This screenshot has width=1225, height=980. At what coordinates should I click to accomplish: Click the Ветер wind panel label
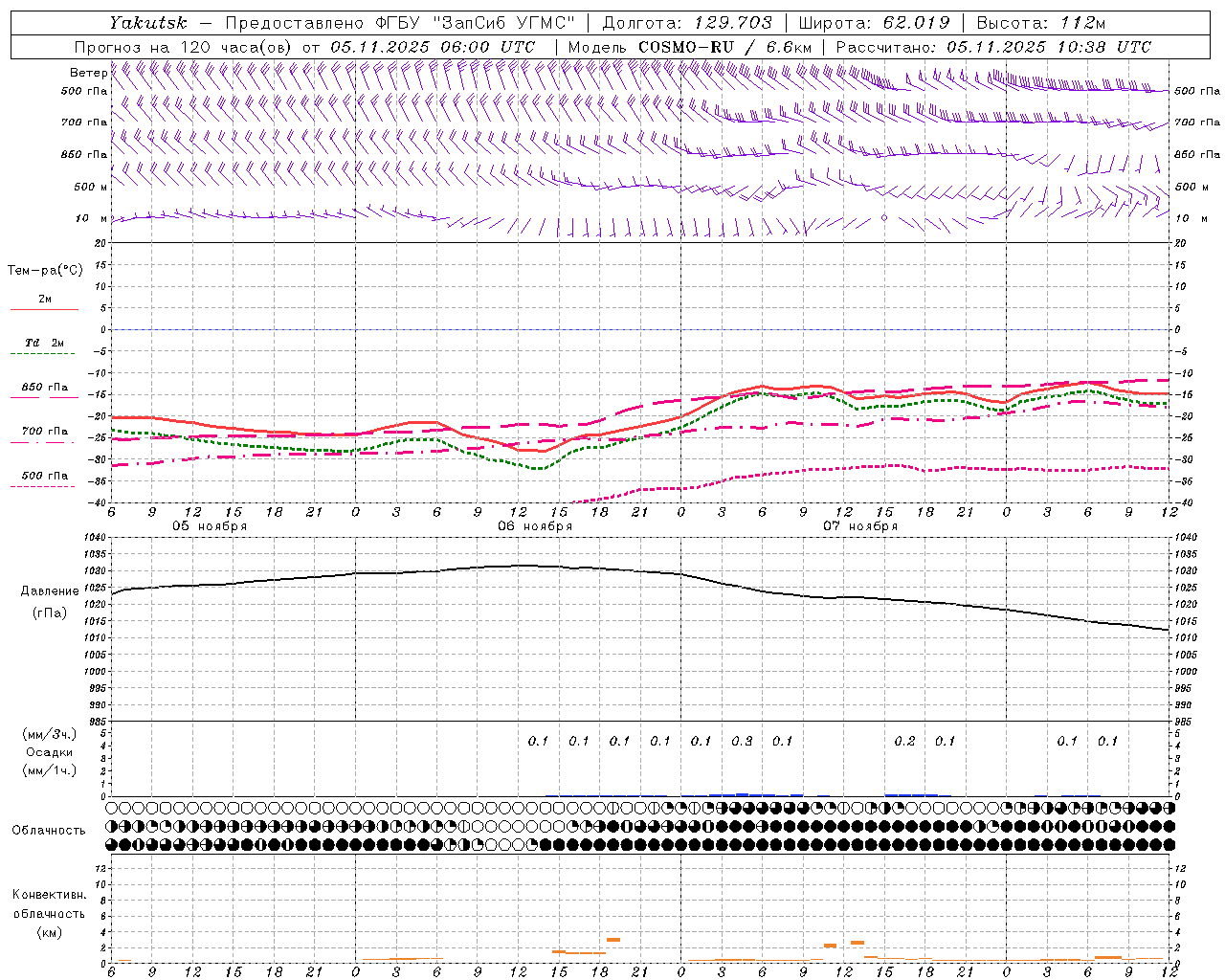tap(88, 73)
